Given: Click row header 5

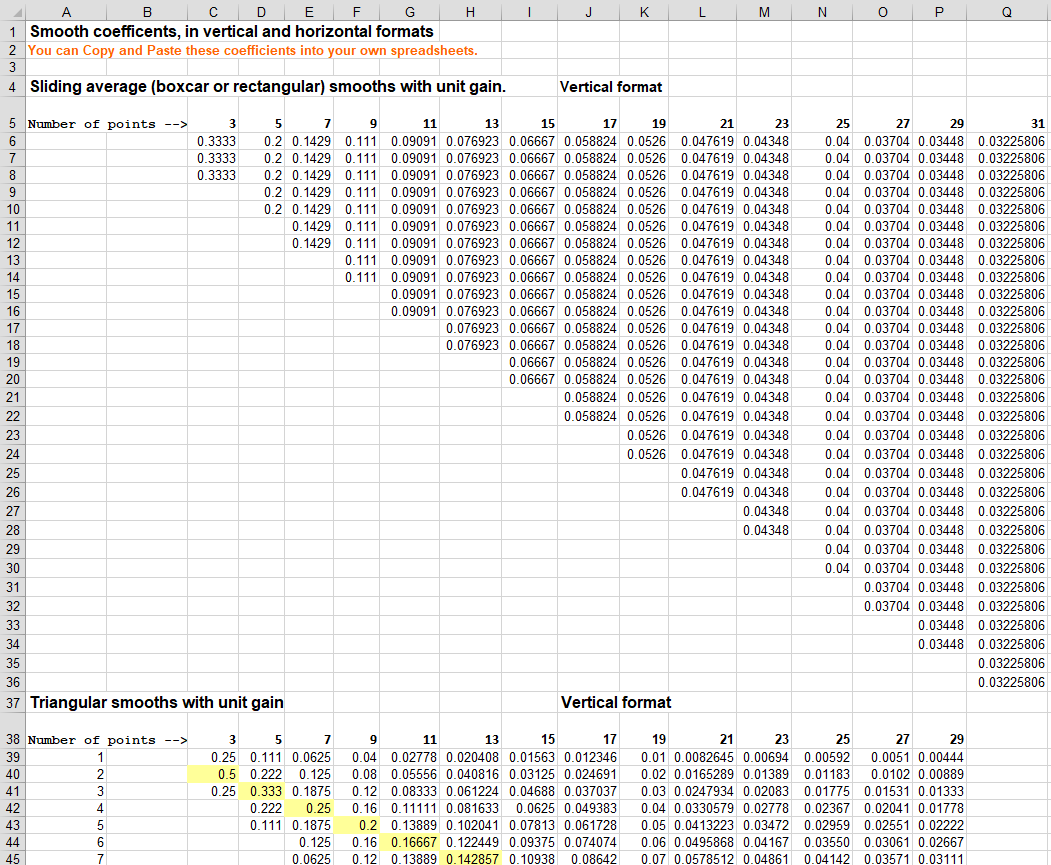Looking at the screenshot, I should (12, 124).
